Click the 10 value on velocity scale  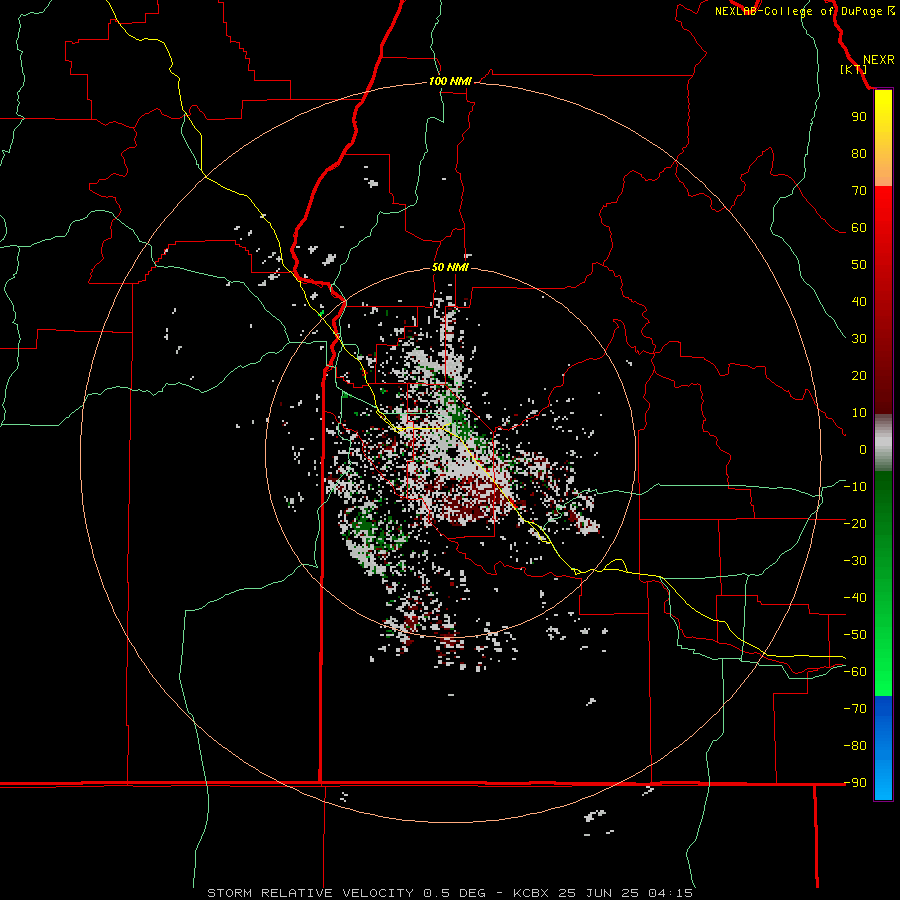tap(859, 413)
